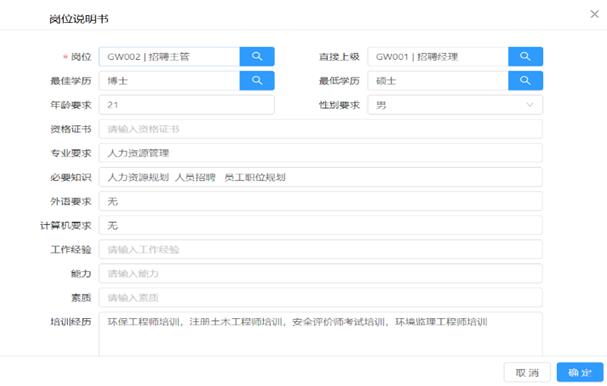
Task: Click the empty 能力 input field
Action: [321, 273]
